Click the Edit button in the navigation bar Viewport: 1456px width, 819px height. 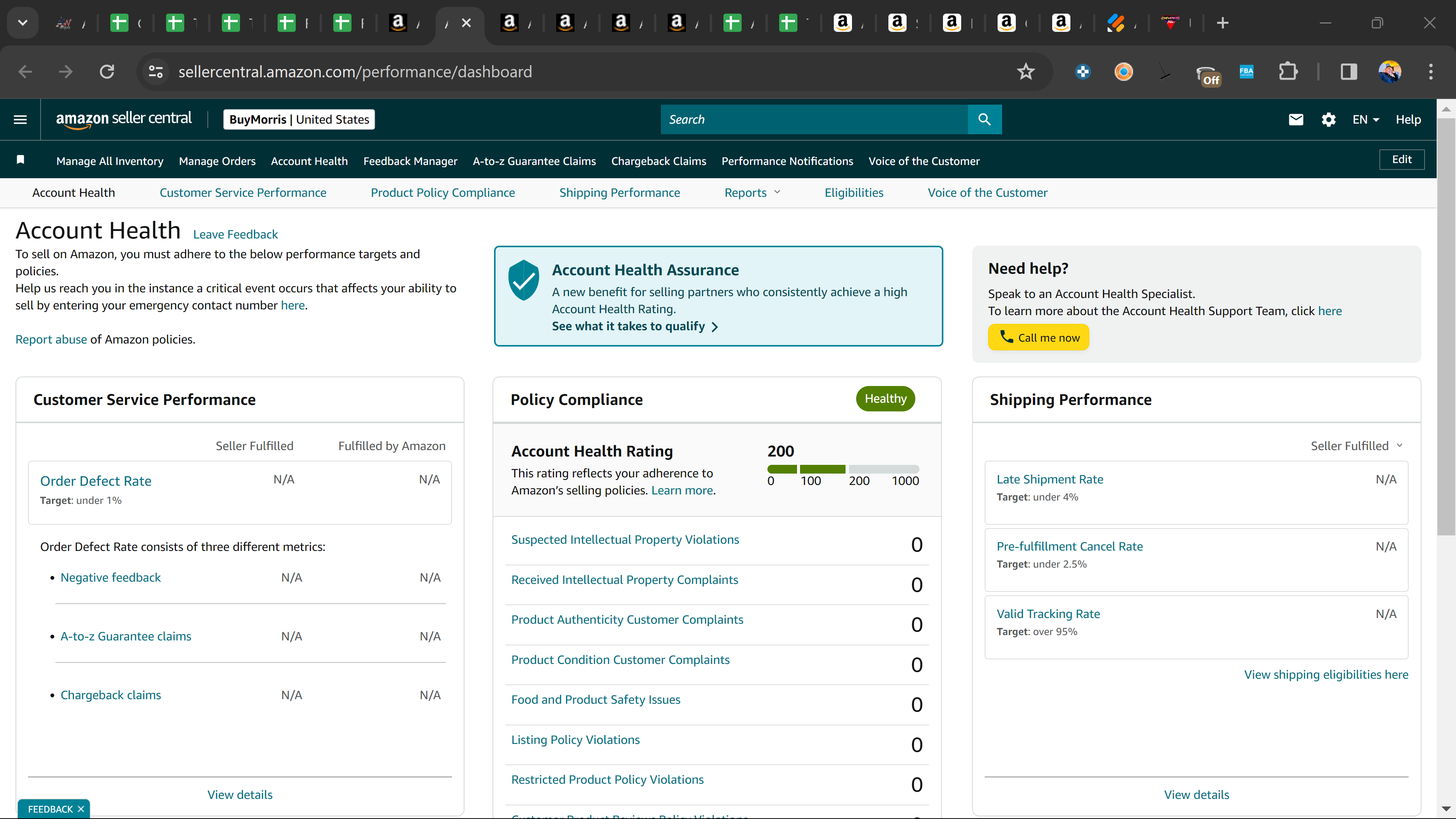tap(1402, 159)
